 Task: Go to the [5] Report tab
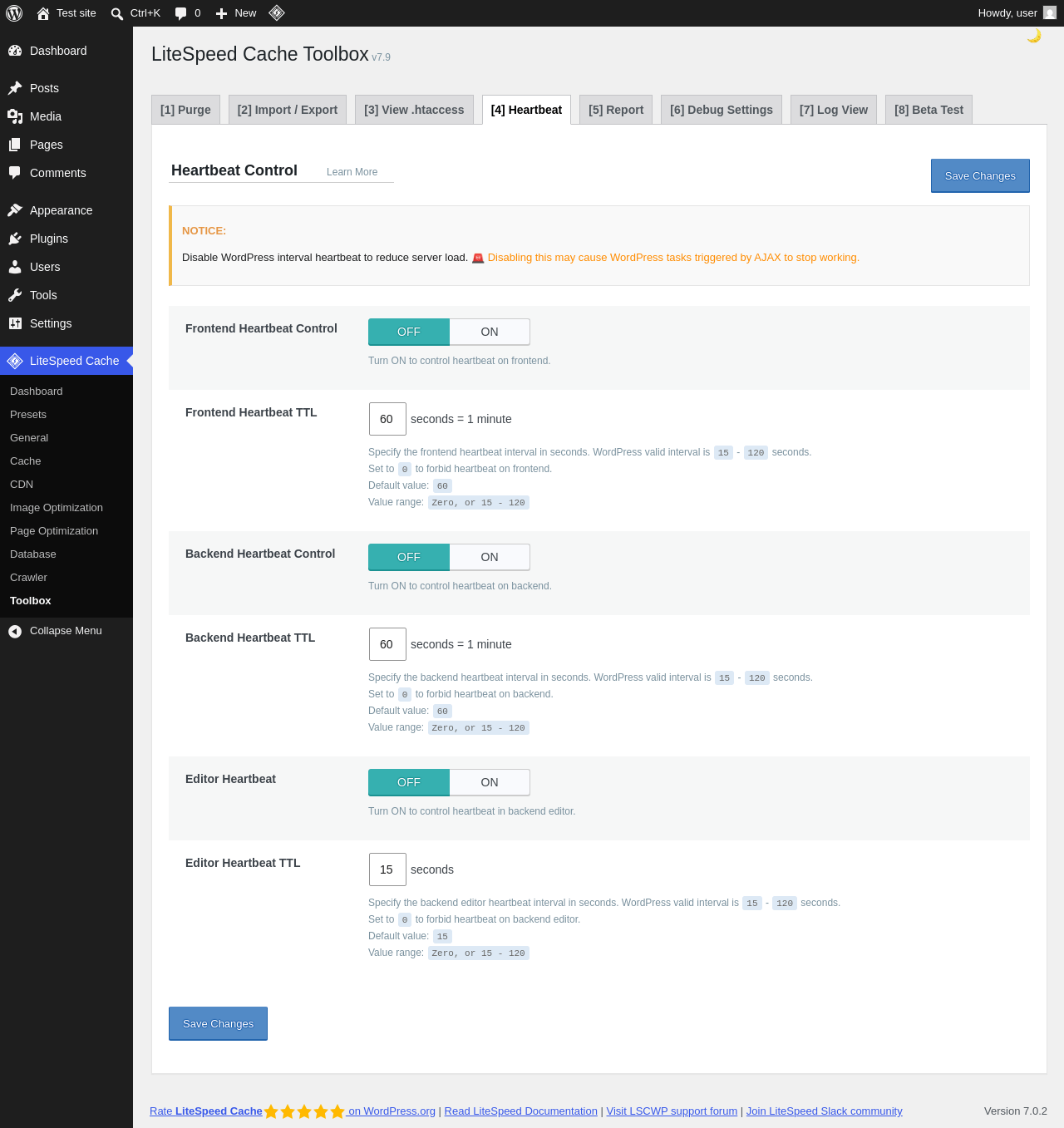point(616,110)
